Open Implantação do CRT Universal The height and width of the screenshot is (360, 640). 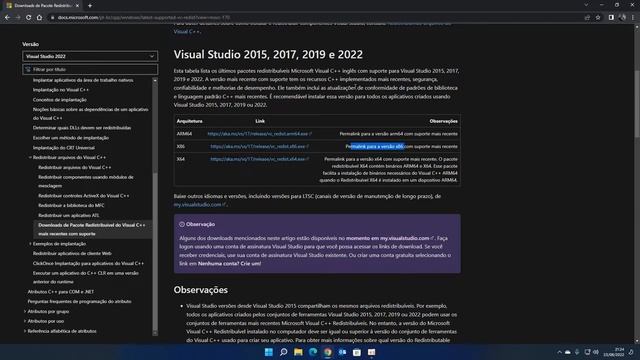(x=64, y=147)
